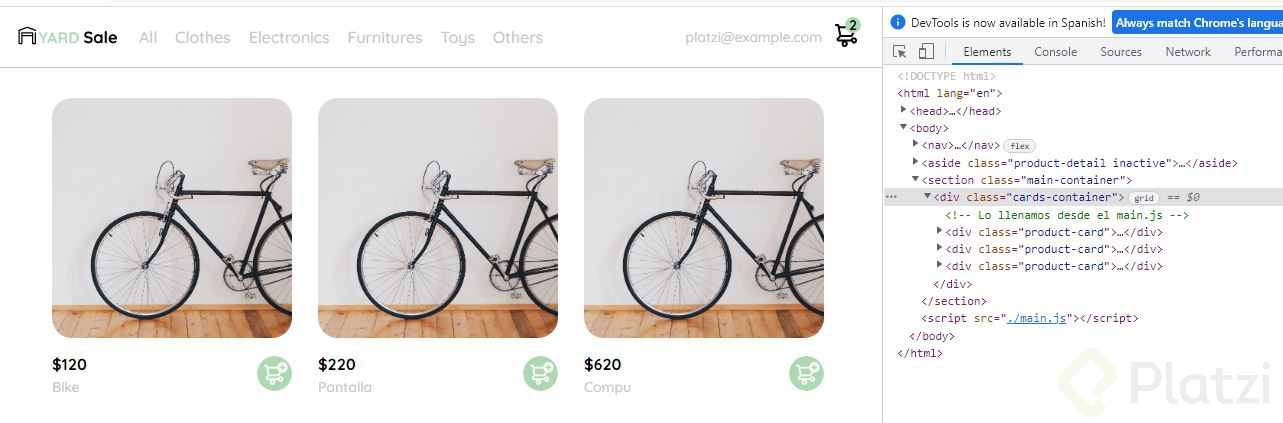
Task: Expand the nav element node
Action: point(916,145)
